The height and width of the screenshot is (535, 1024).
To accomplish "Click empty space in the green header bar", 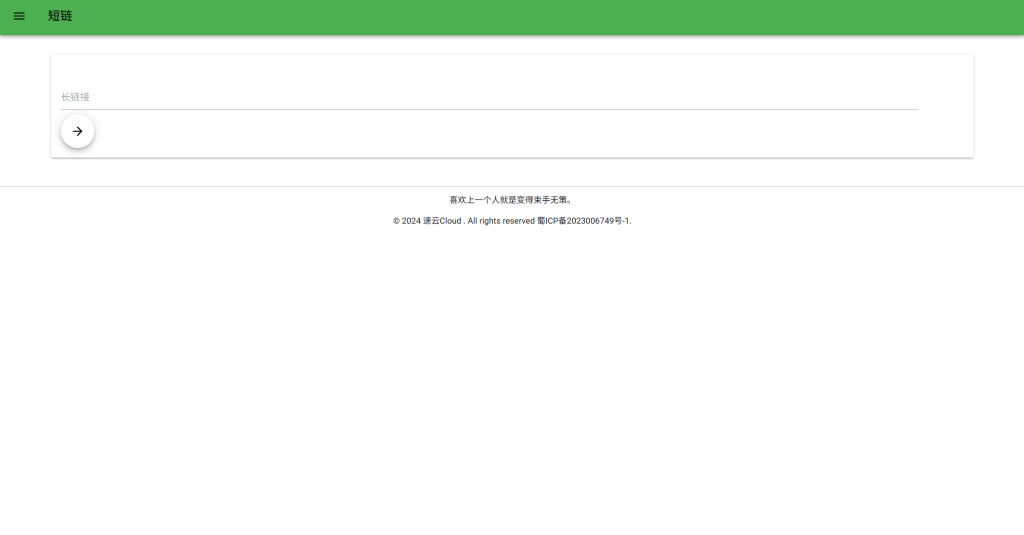I will (500, 16).
